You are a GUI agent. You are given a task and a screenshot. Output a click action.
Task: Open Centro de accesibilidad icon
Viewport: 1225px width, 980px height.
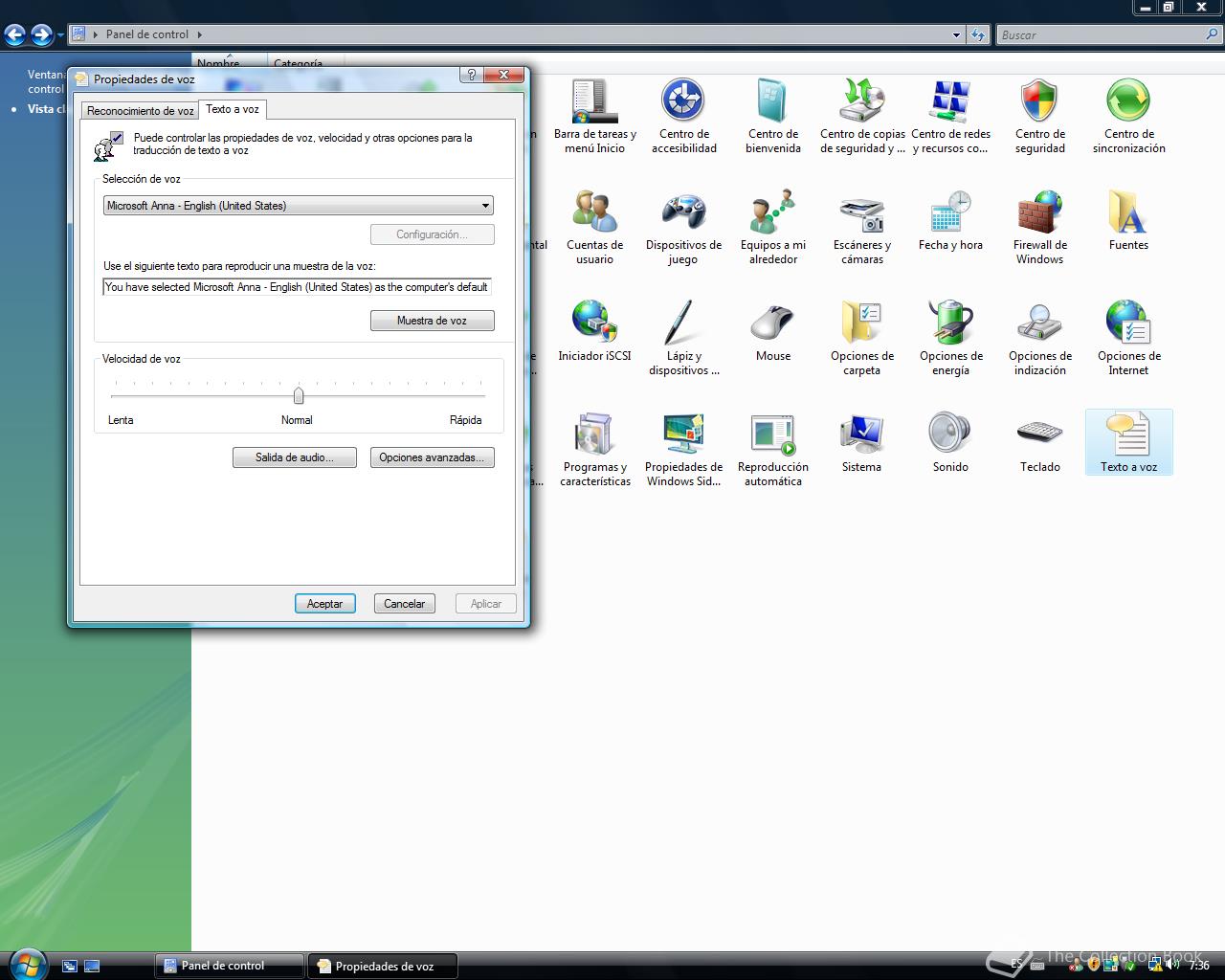coord(683,117)
